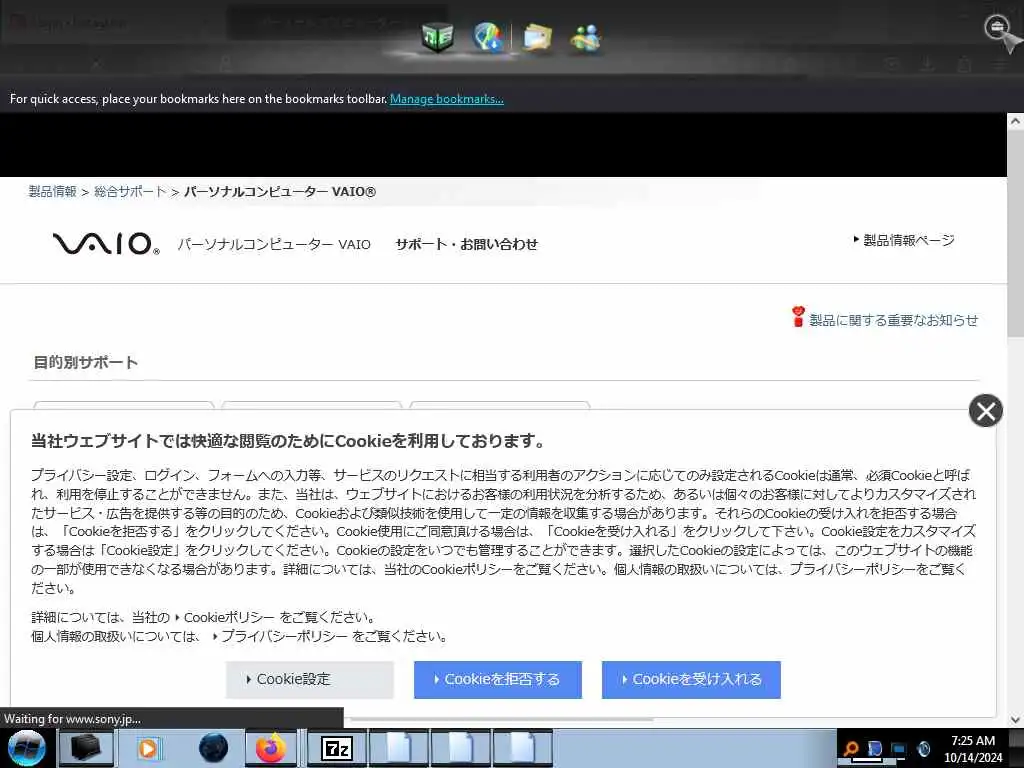The height and width of the screenshot is (768, 1024).
Task: Click the vertical scrollbar thumb
Action: (x=1016, y=233)
